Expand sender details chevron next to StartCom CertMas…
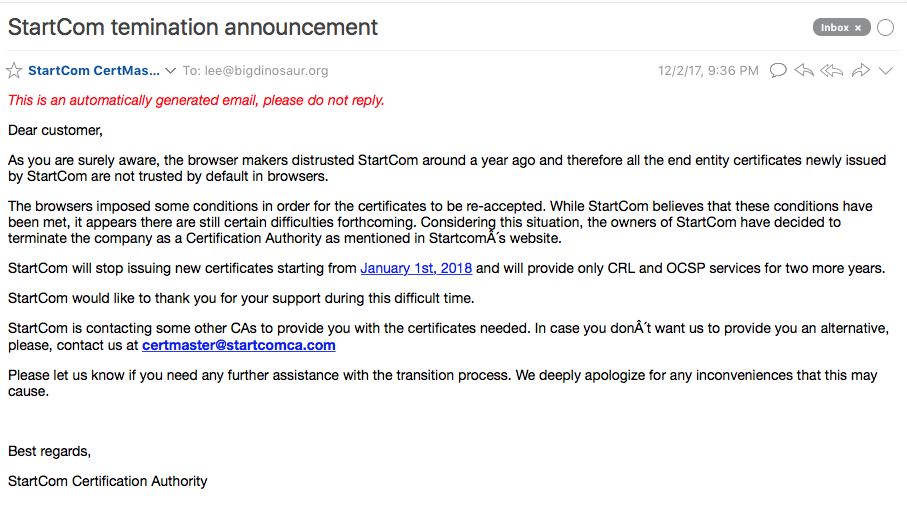 [x=170, y=71]
